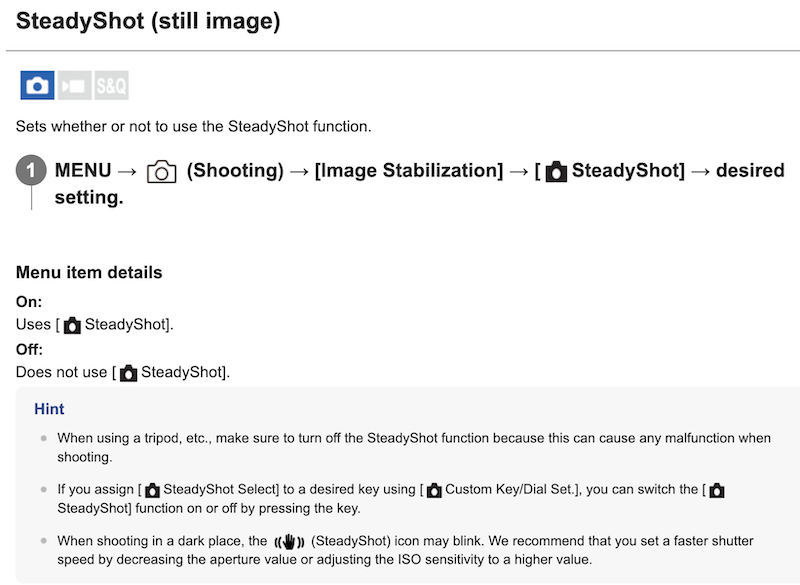800x585 pixels.
Task: Click camera icon before SteadyShot in step heading
Action: click(x=556, y=172)
